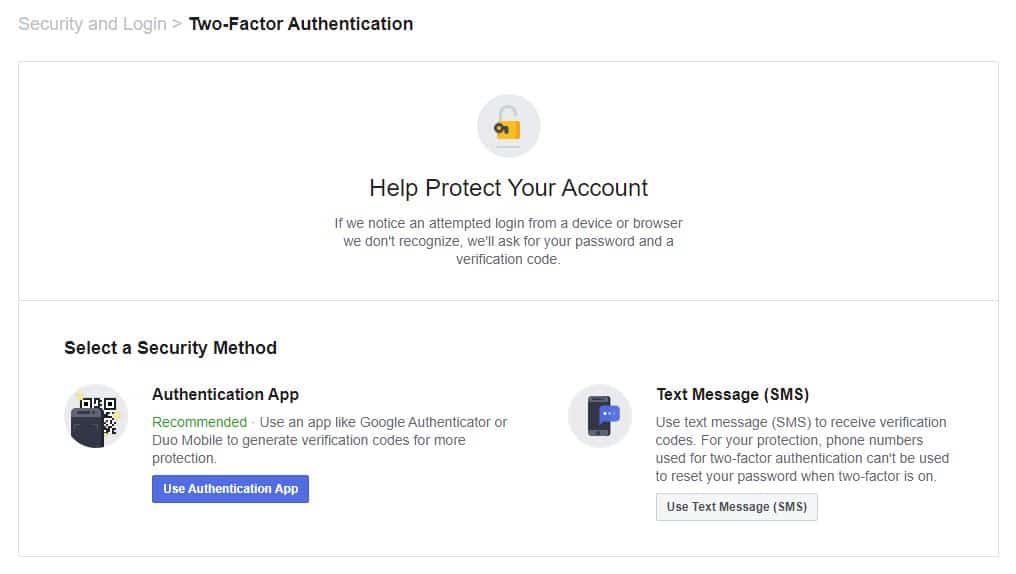Click the breadcrumb separator arrow
1016x574 pixels.
[x=177, y=24]
